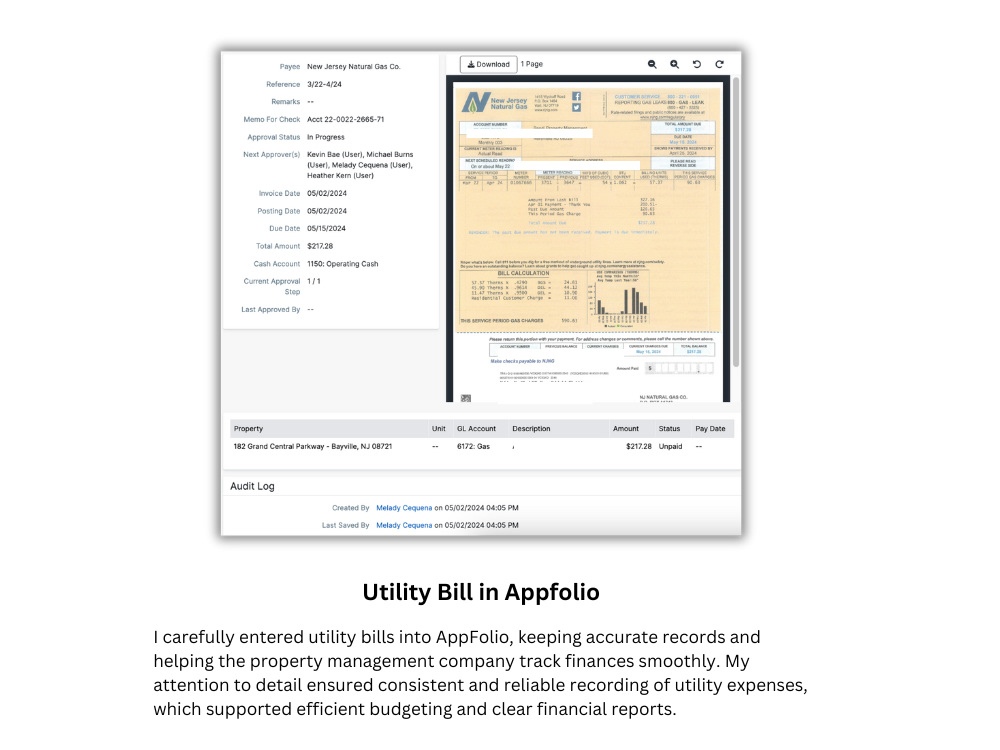Click the Invoice Date 05/02/2024 value
1000x750 pixels.
pyautogui.click(x=327, y=193)
